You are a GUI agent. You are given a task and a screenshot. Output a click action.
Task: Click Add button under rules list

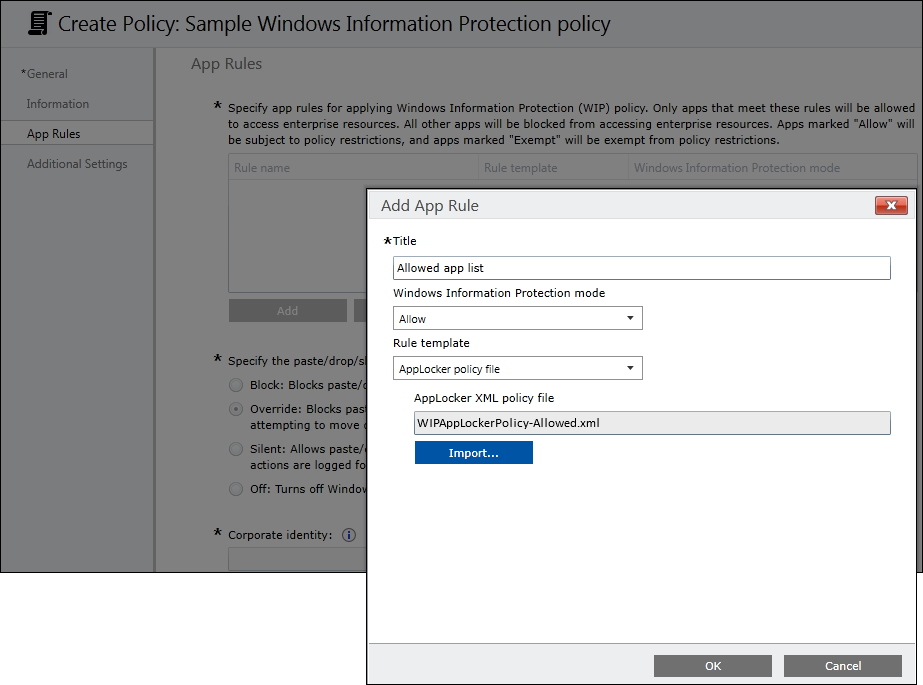coord(287,311)
